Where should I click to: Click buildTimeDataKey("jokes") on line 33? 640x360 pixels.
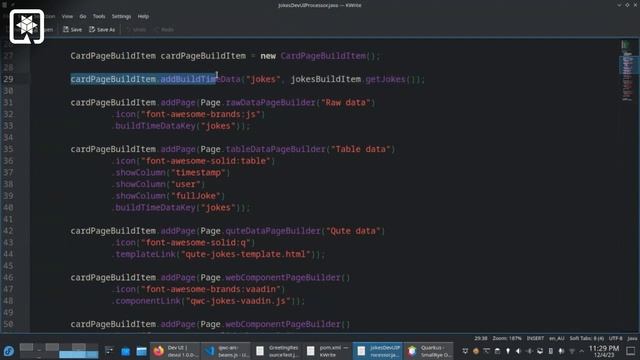click(179, 126)
